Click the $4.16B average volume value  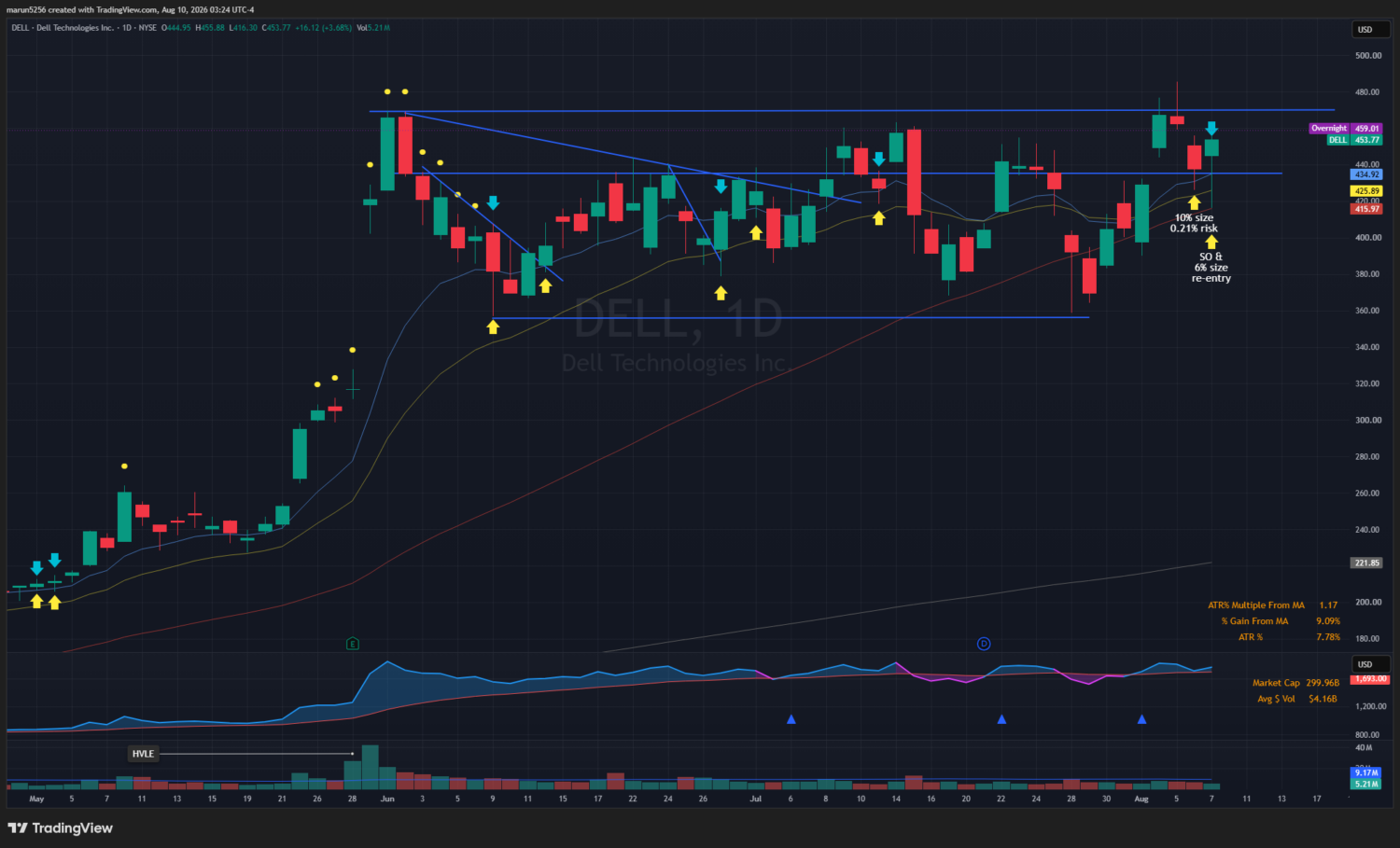pos(1323,699)
